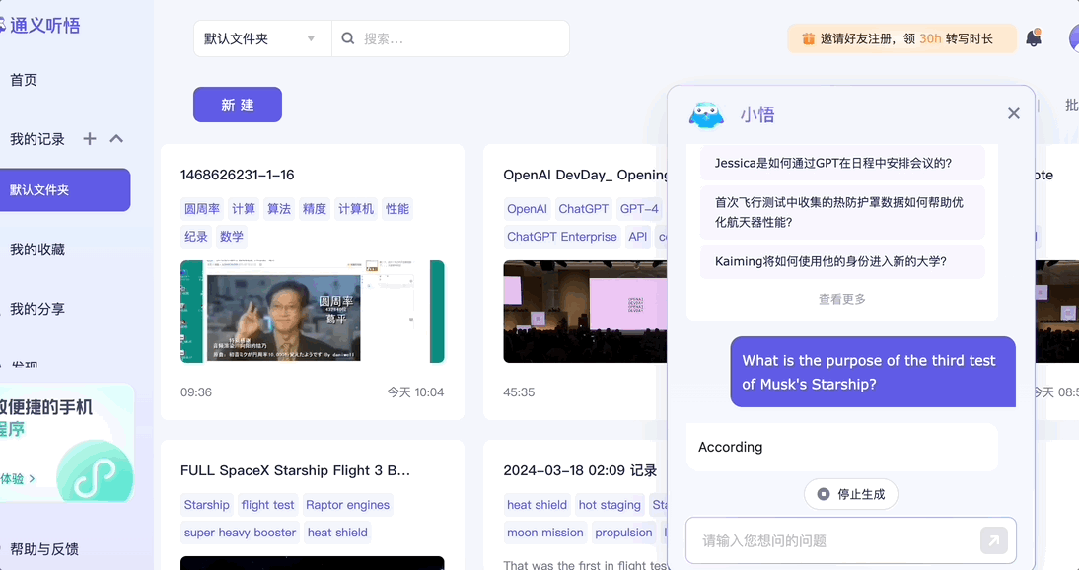Click the 性能 tag
1079x570 pixels.
(x=397, y=209)
